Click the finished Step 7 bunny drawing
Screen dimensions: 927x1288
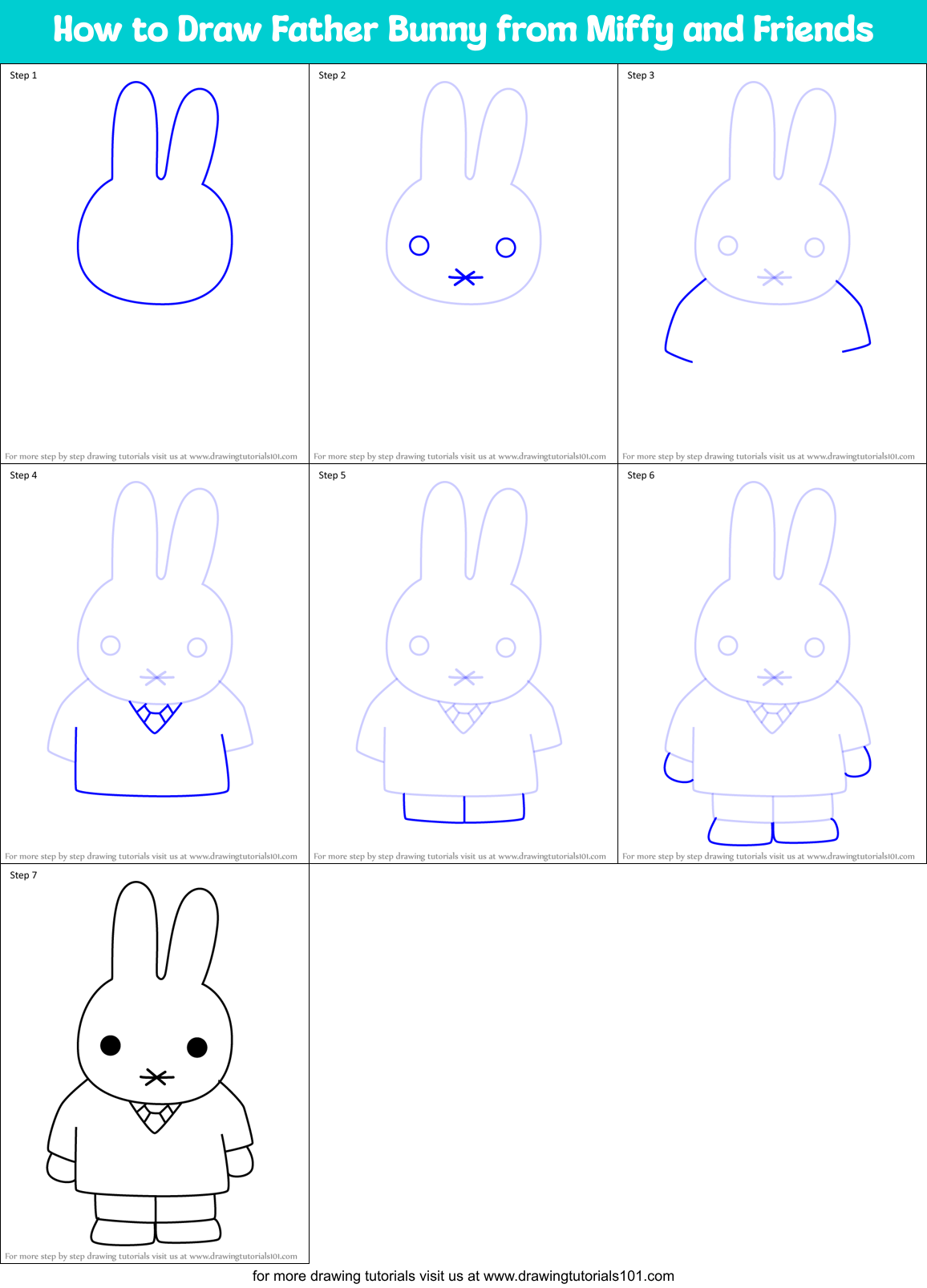point(151,1063)
